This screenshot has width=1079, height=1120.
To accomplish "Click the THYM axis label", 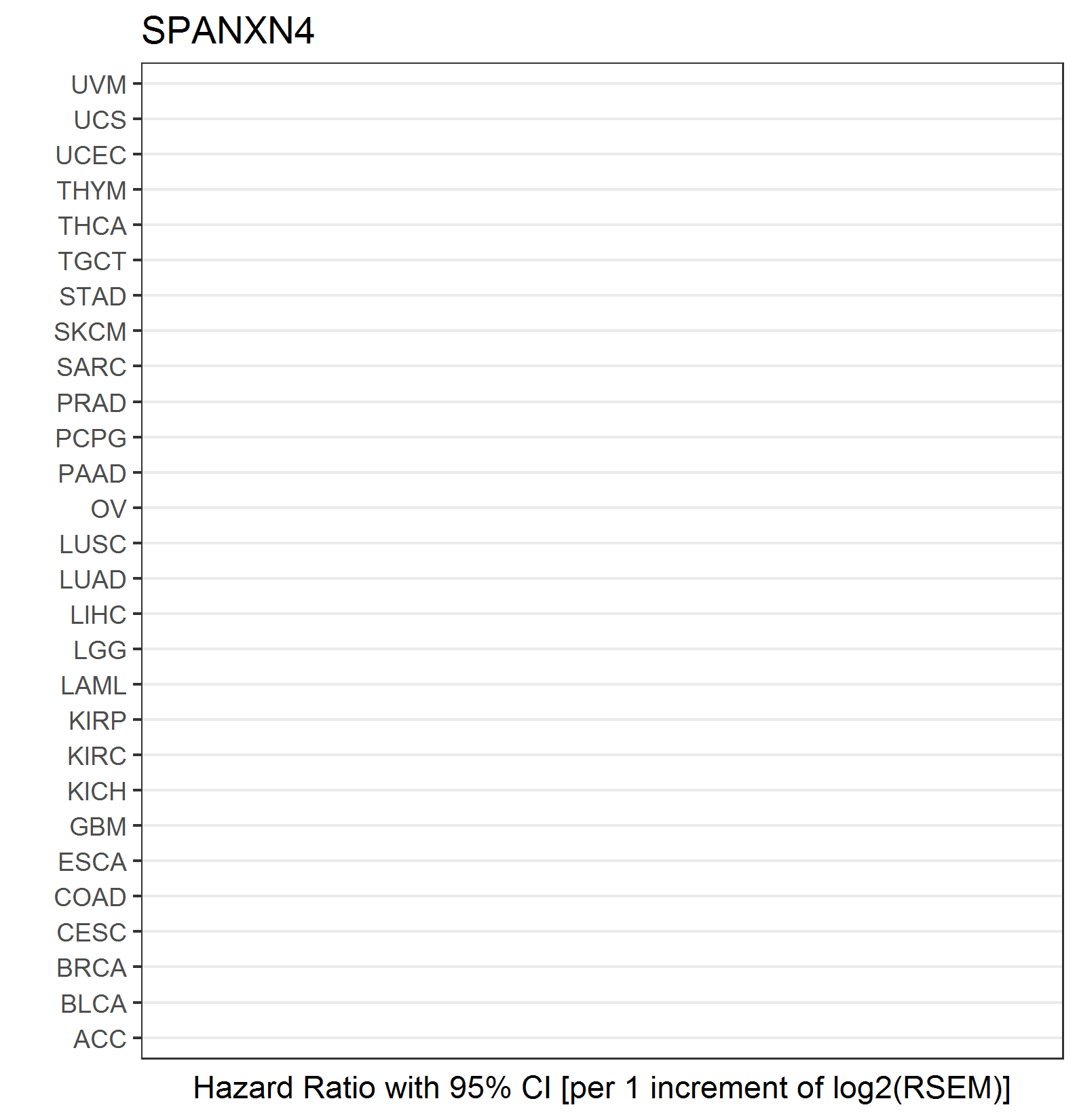I will pos(92,191).
